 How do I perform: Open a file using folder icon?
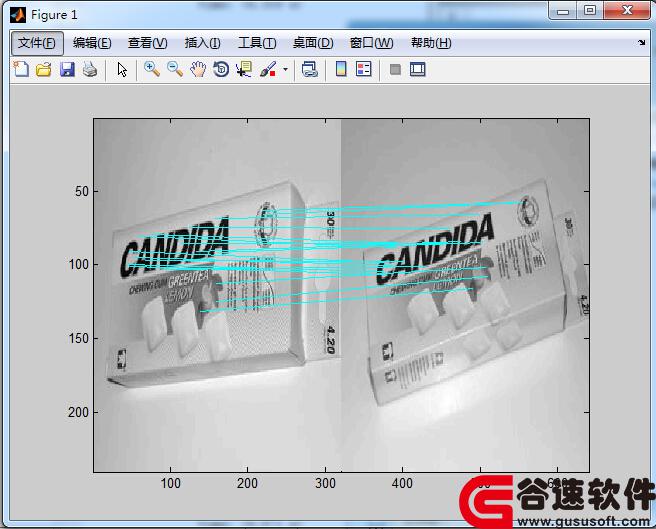coord(44,69)
